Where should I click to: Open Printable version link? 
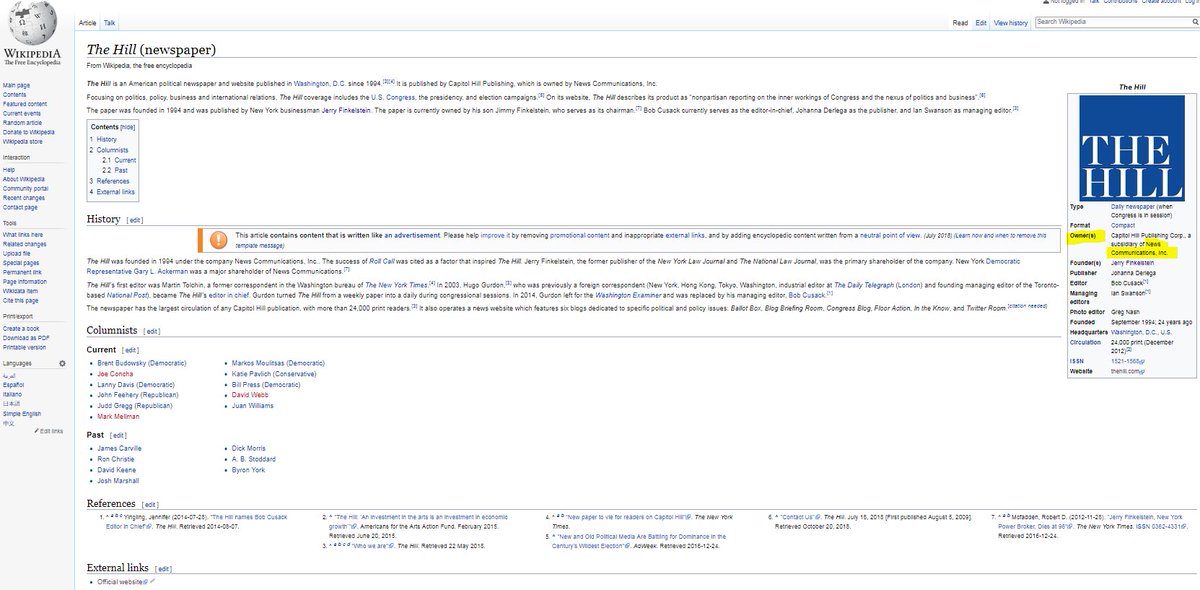(x=25, y=347)
